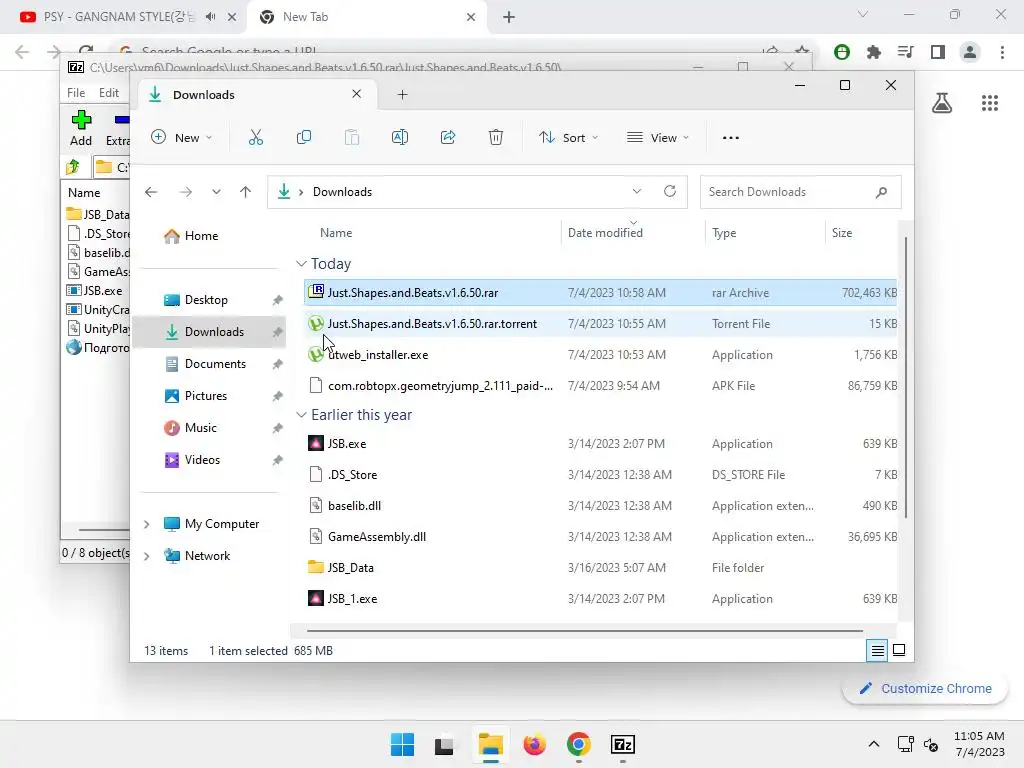Click the Copy icon in Explorer toolbar
1024x768 pixels.
point(304,138)
